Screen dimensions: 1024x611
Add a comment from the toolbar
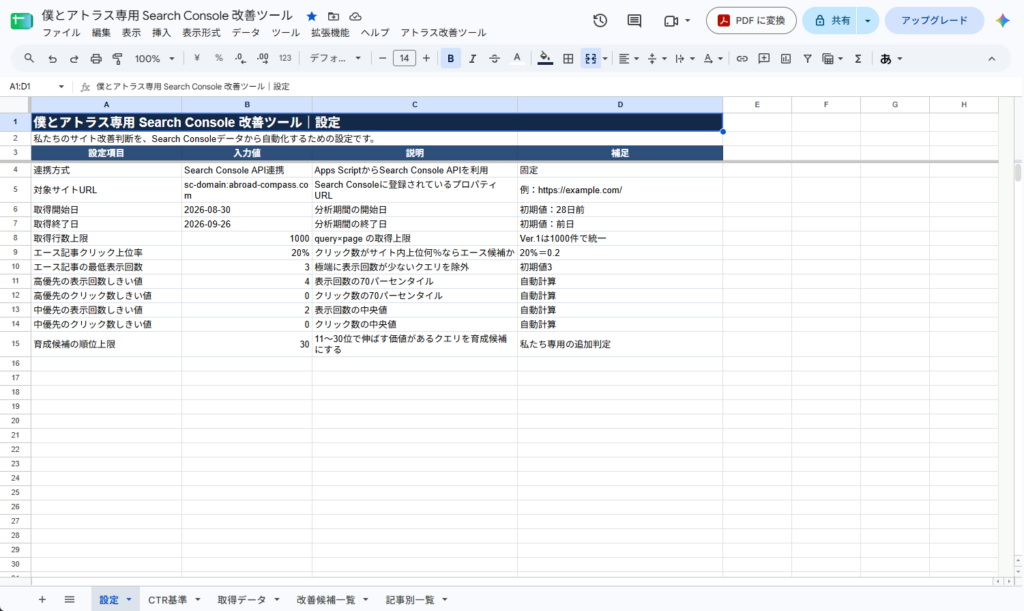coord(763,59)
